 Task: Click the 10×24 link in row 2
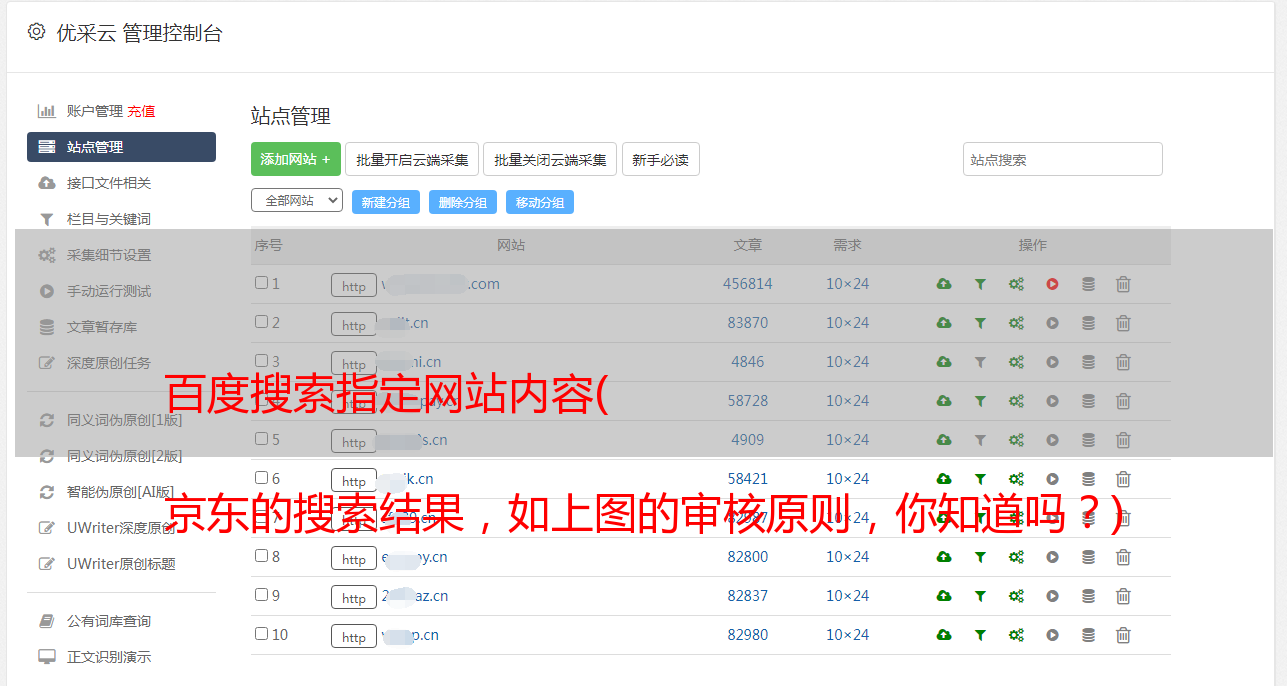(x=847, y=323)
